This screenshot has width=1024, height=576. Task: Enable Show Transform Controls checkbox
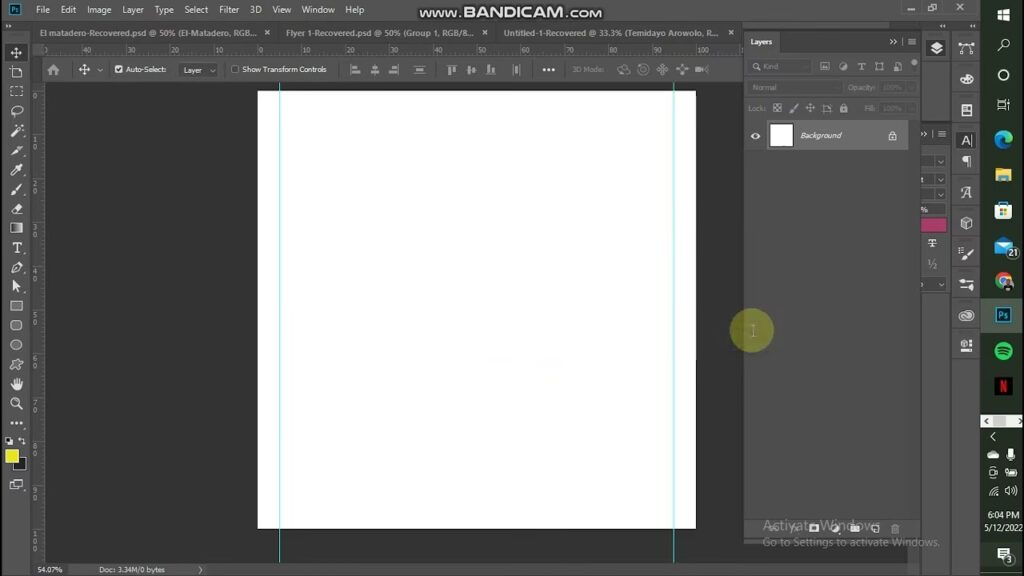235,70
